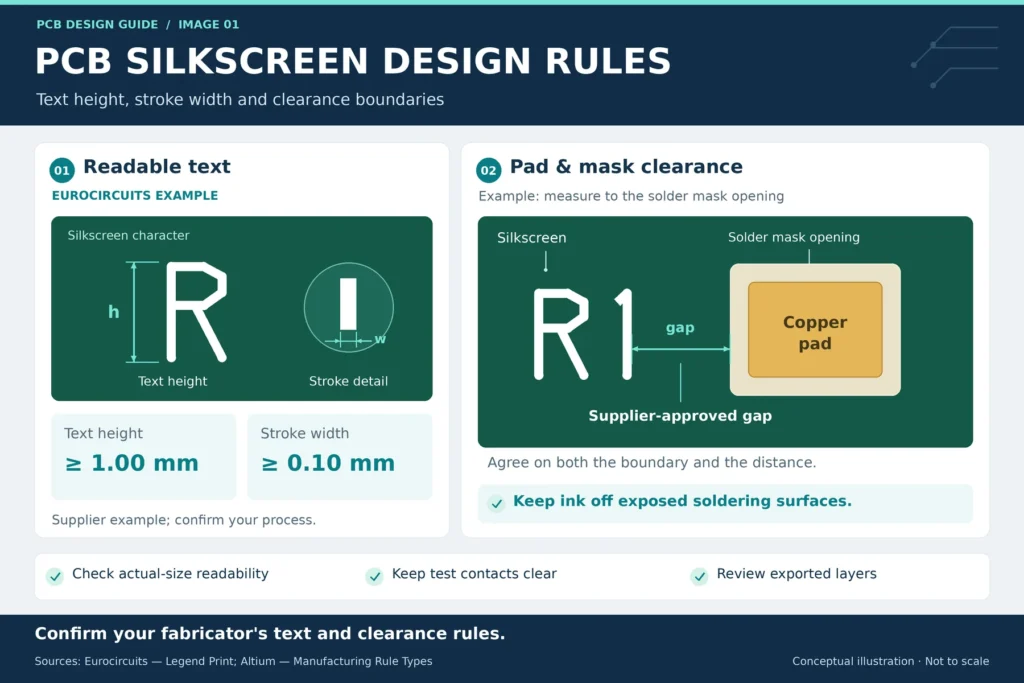This screenshot has width=1024, height=683.
Task: Click 'Review exported layers' text
Action: pos(797,573)
